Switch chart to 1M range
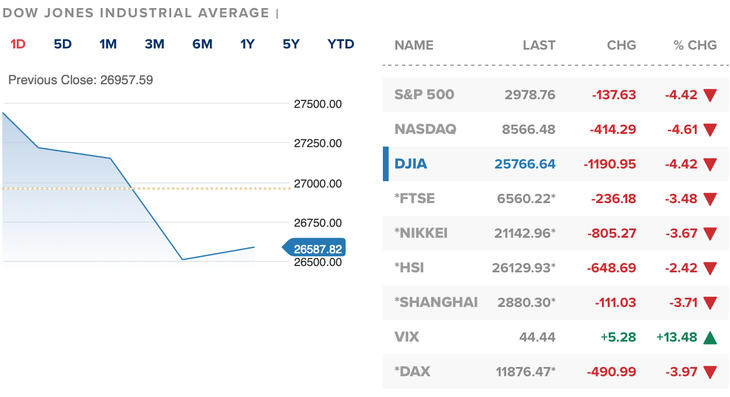 tap(108, 44)
